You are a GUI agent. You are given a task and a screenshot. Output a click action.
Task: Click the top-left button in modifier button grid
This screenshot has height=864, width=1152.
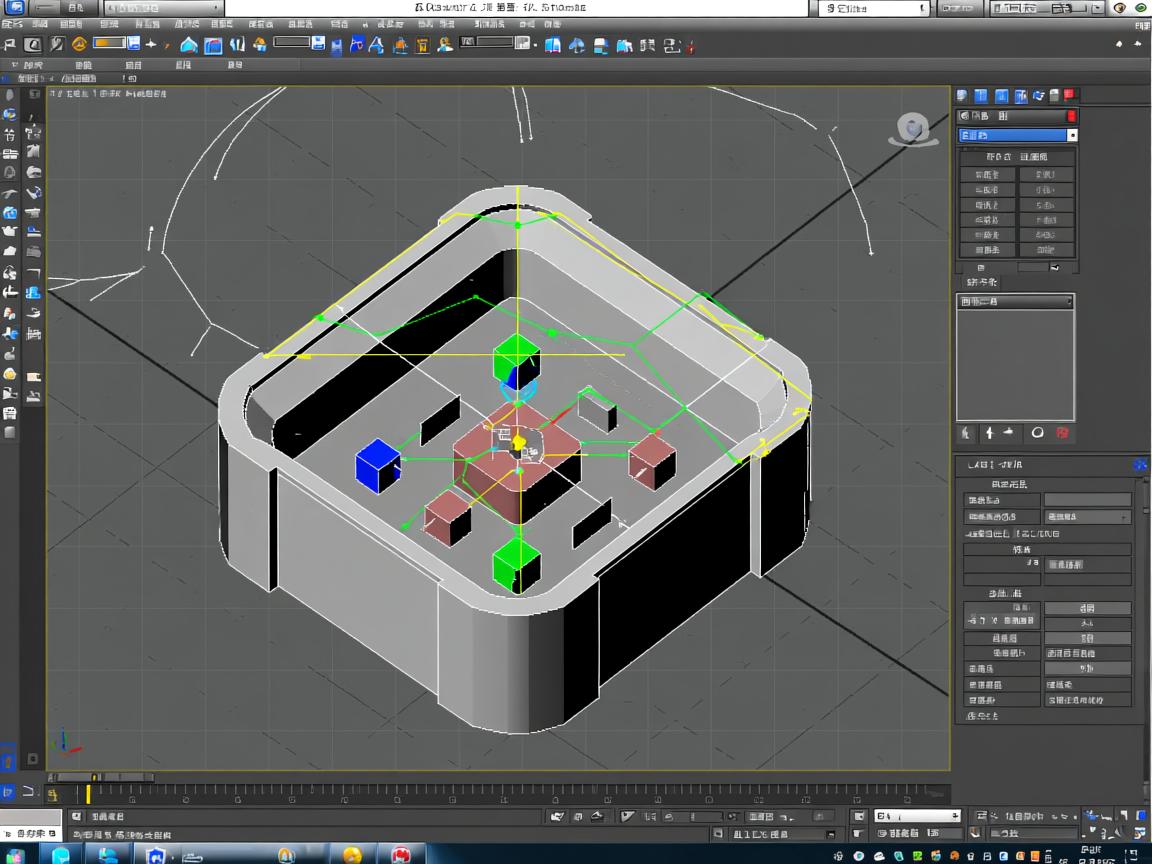pos(987,174)
